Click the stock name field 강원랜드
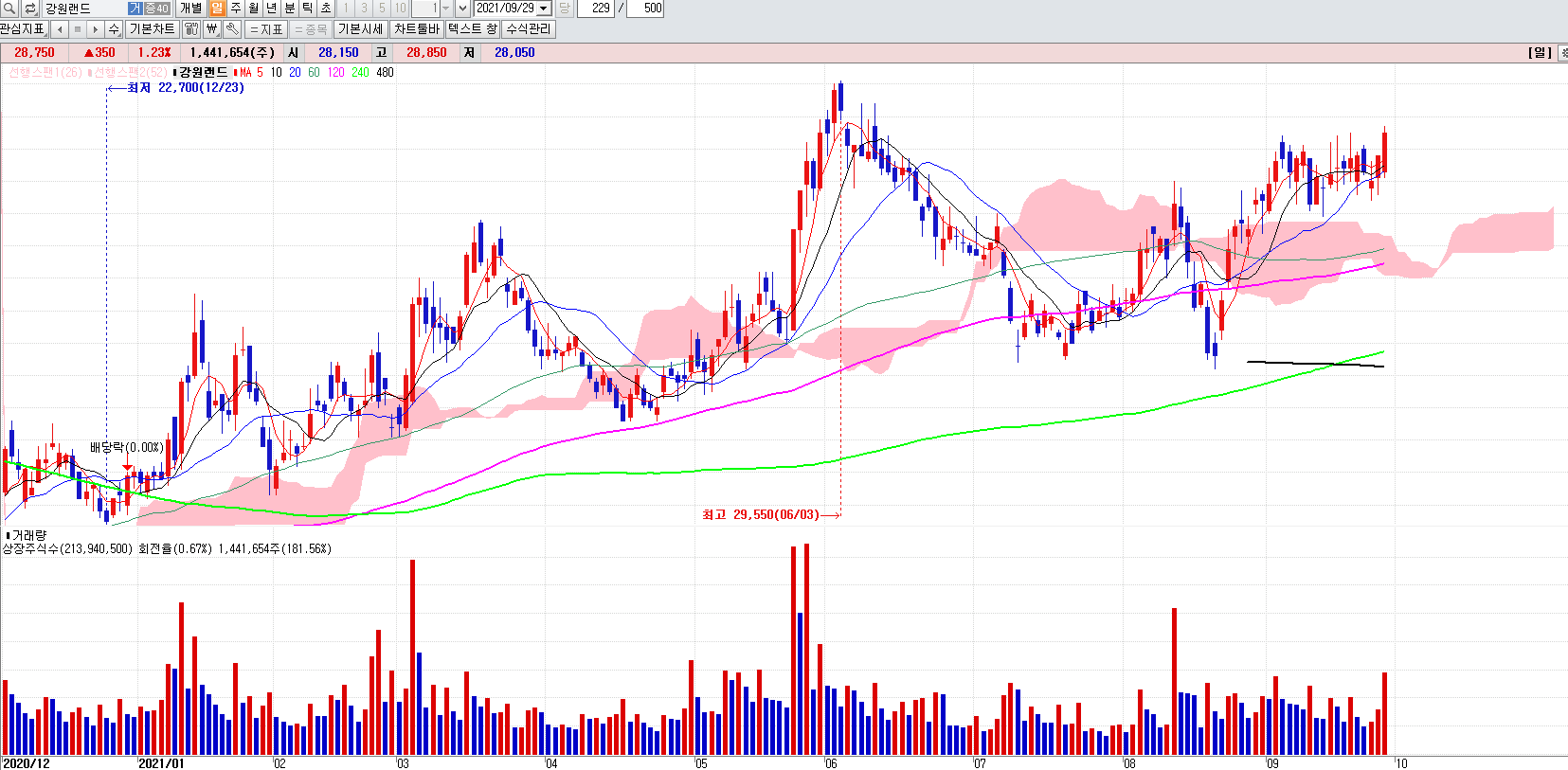1568x770 pixels. (x=83, y=9)
